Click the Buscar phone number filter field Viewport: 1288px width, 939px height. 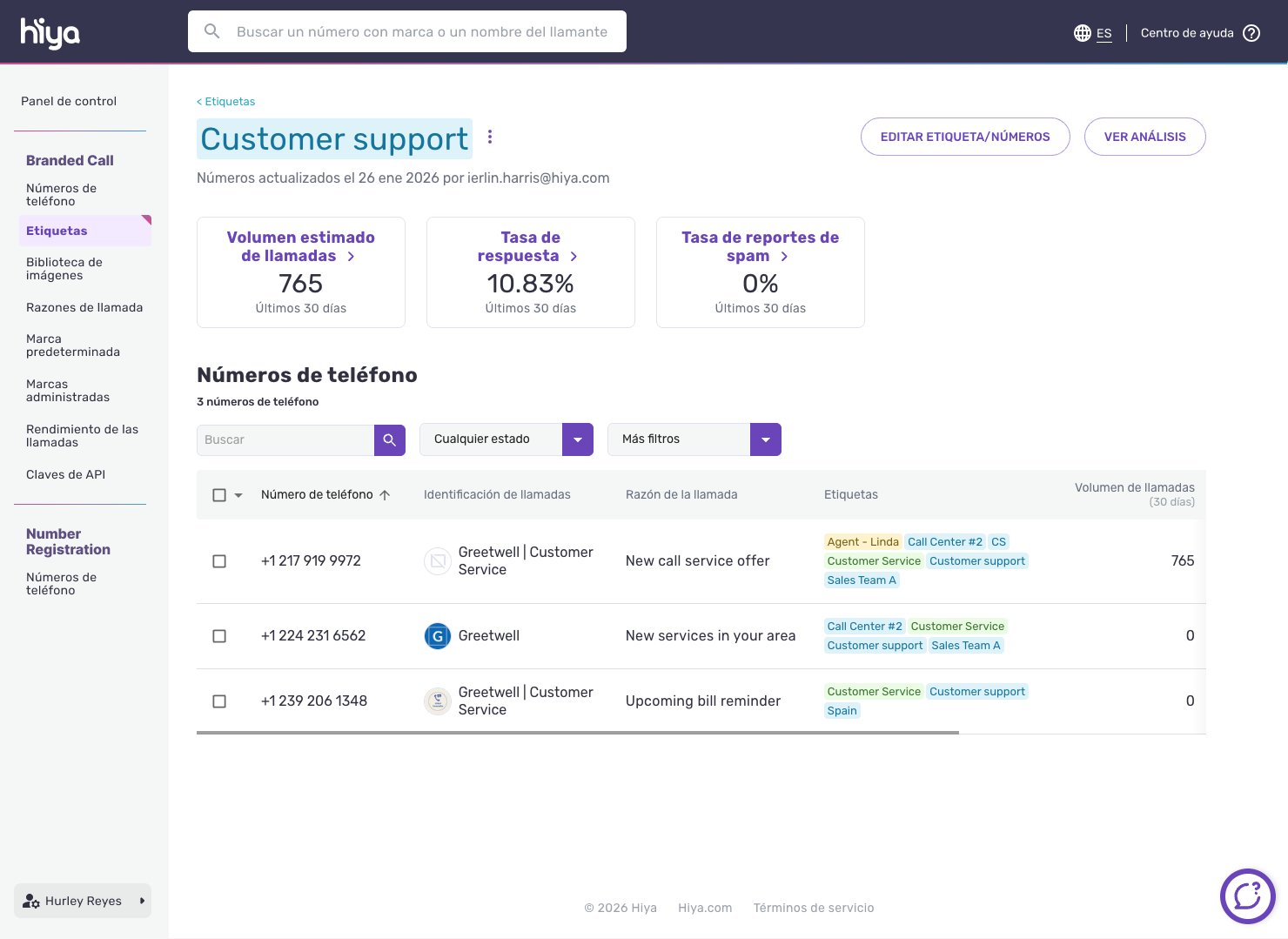tap(285, 440)
